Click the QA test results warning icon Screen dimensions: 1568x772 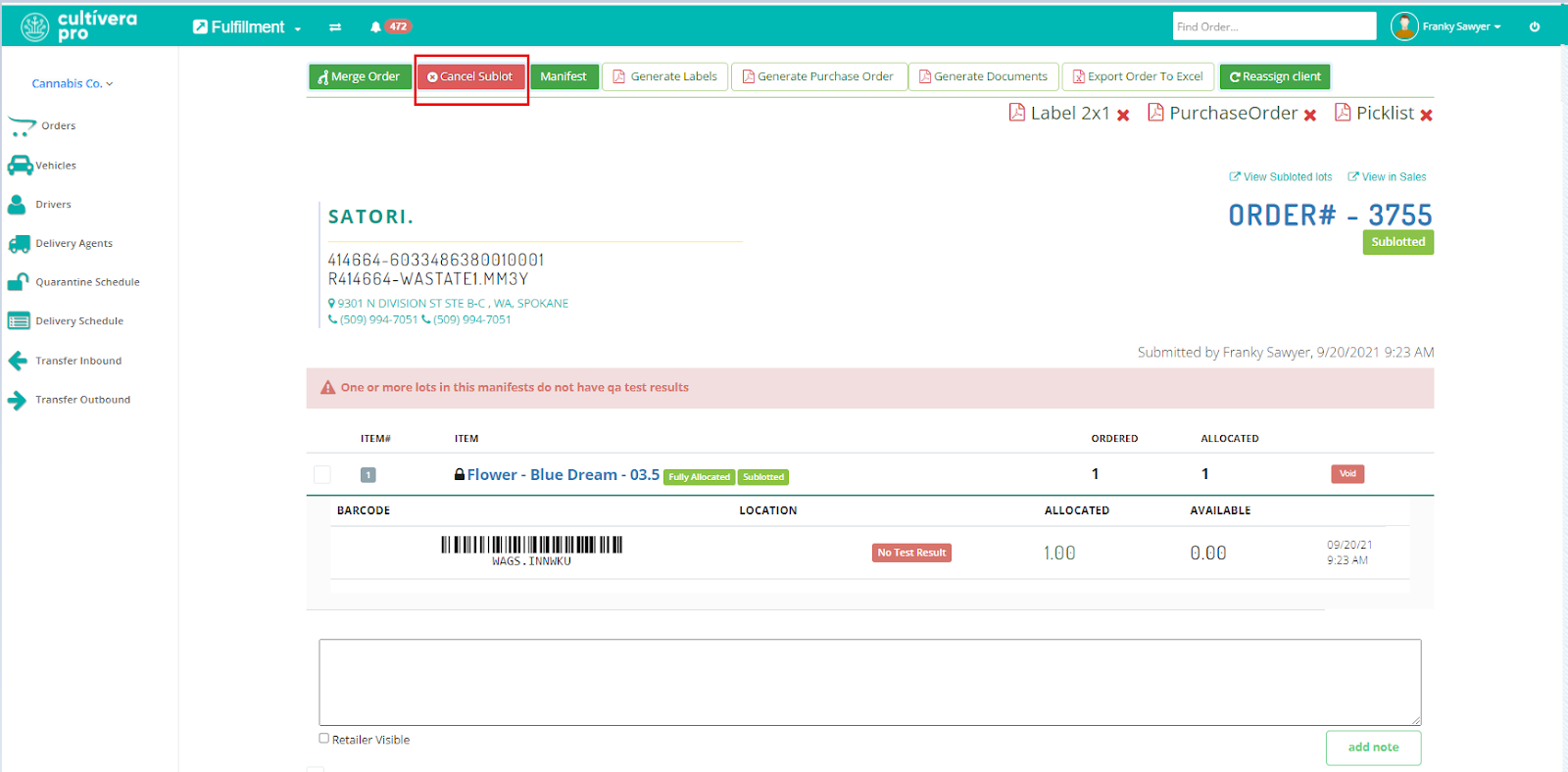tap(328, 388)
